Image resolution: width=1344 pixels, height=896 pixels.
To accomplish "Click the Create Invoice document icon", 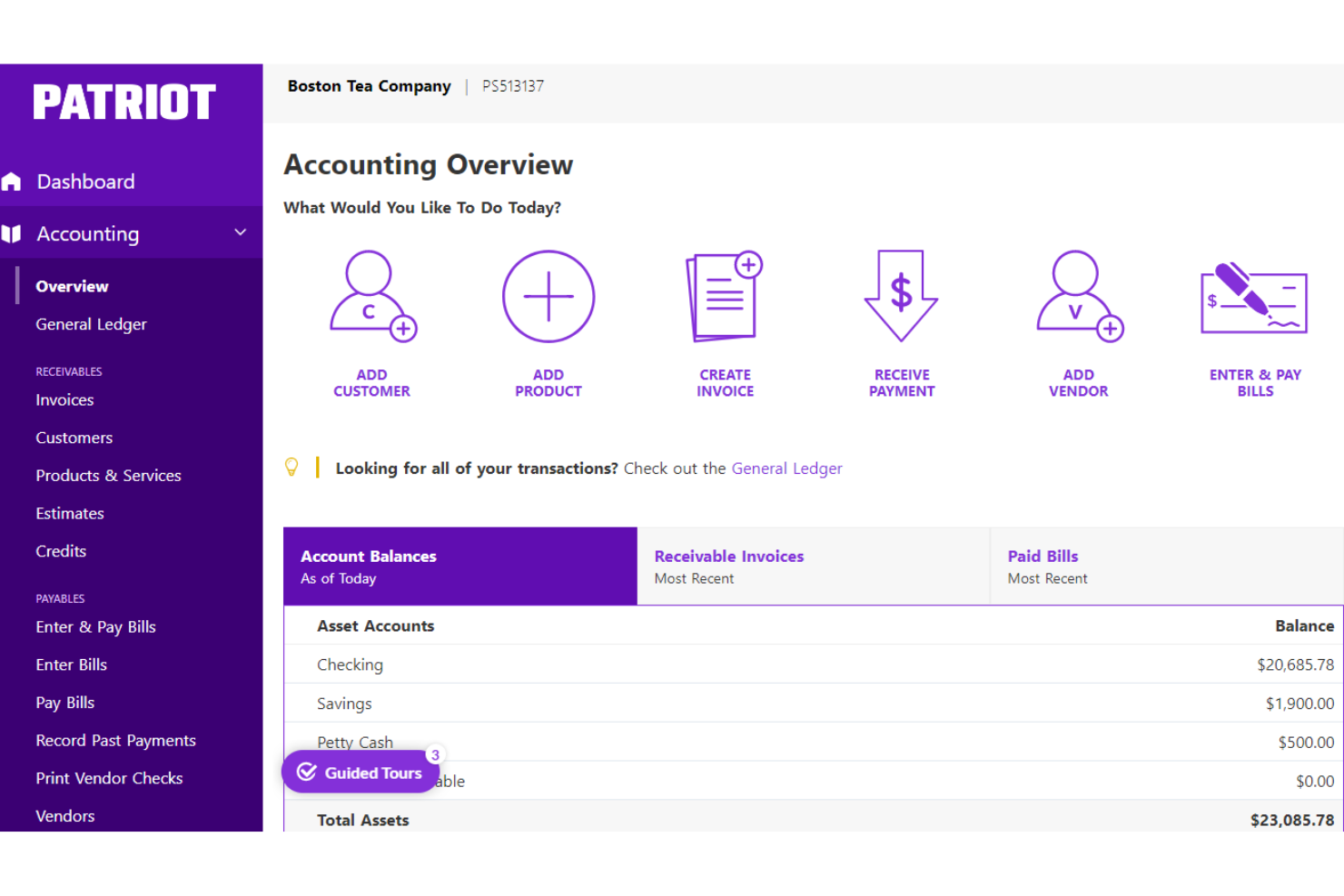I will click(x=725, y=296).
